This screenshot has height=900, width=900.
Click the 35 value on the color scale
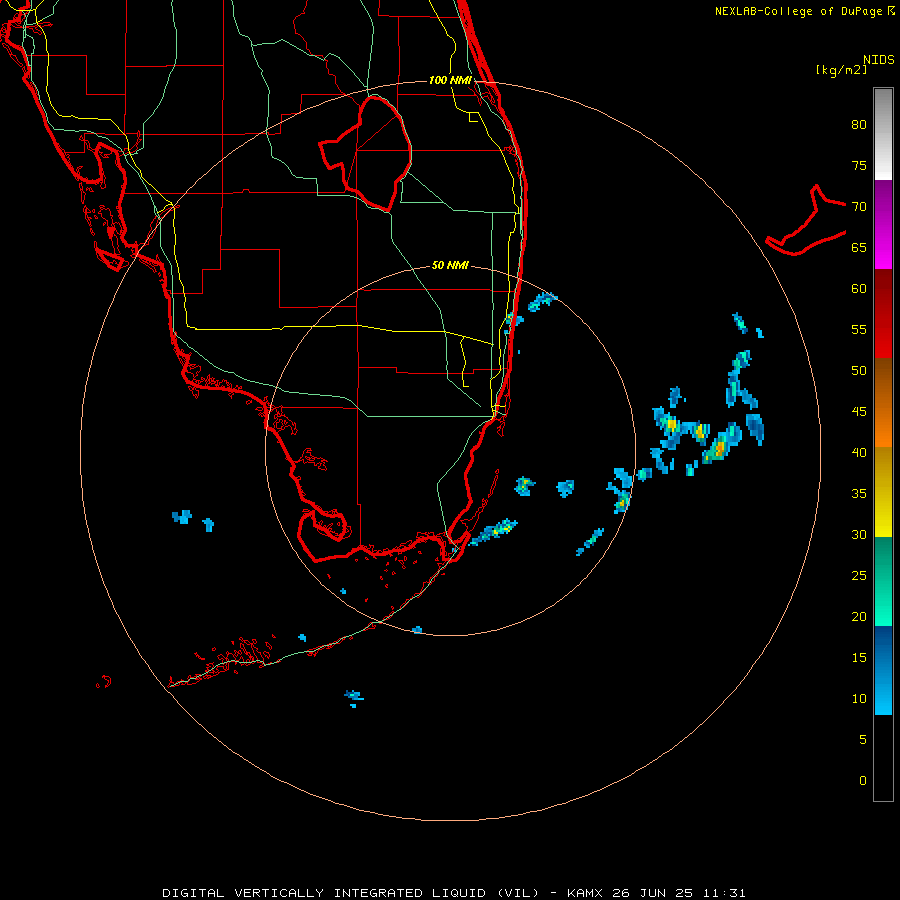coord(859,494)
